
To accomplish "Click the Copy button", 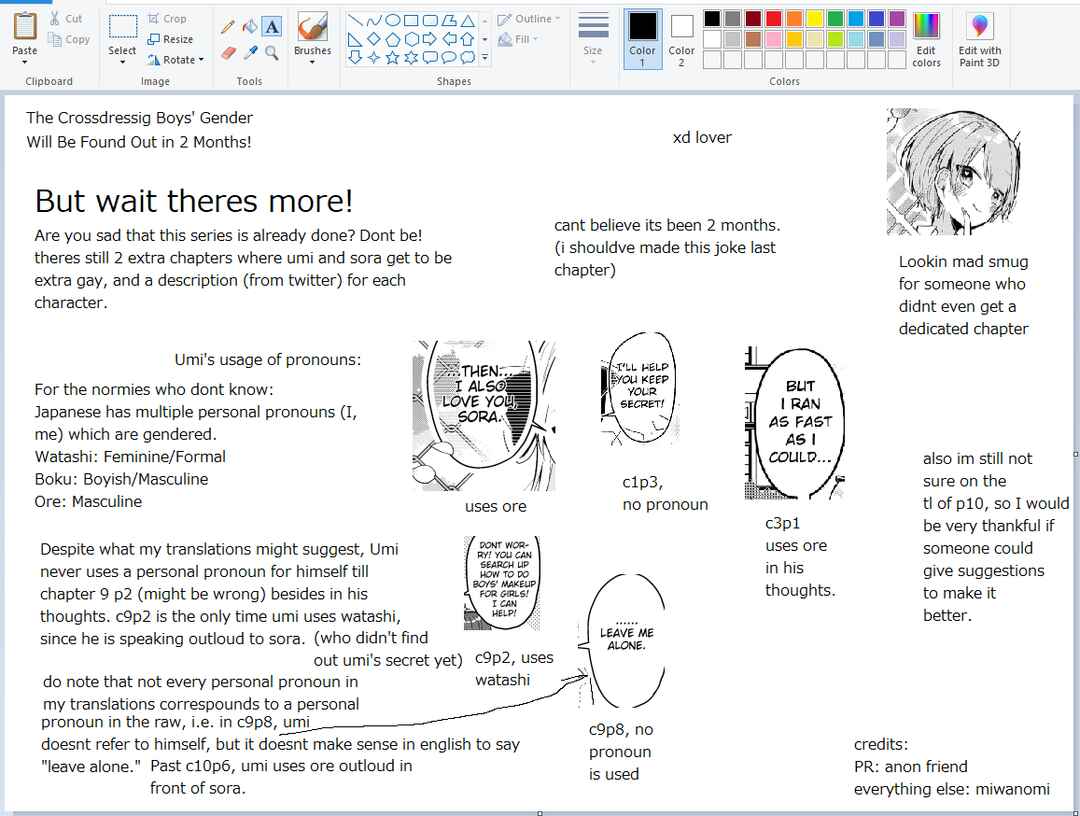I will [x=69, y=39].
